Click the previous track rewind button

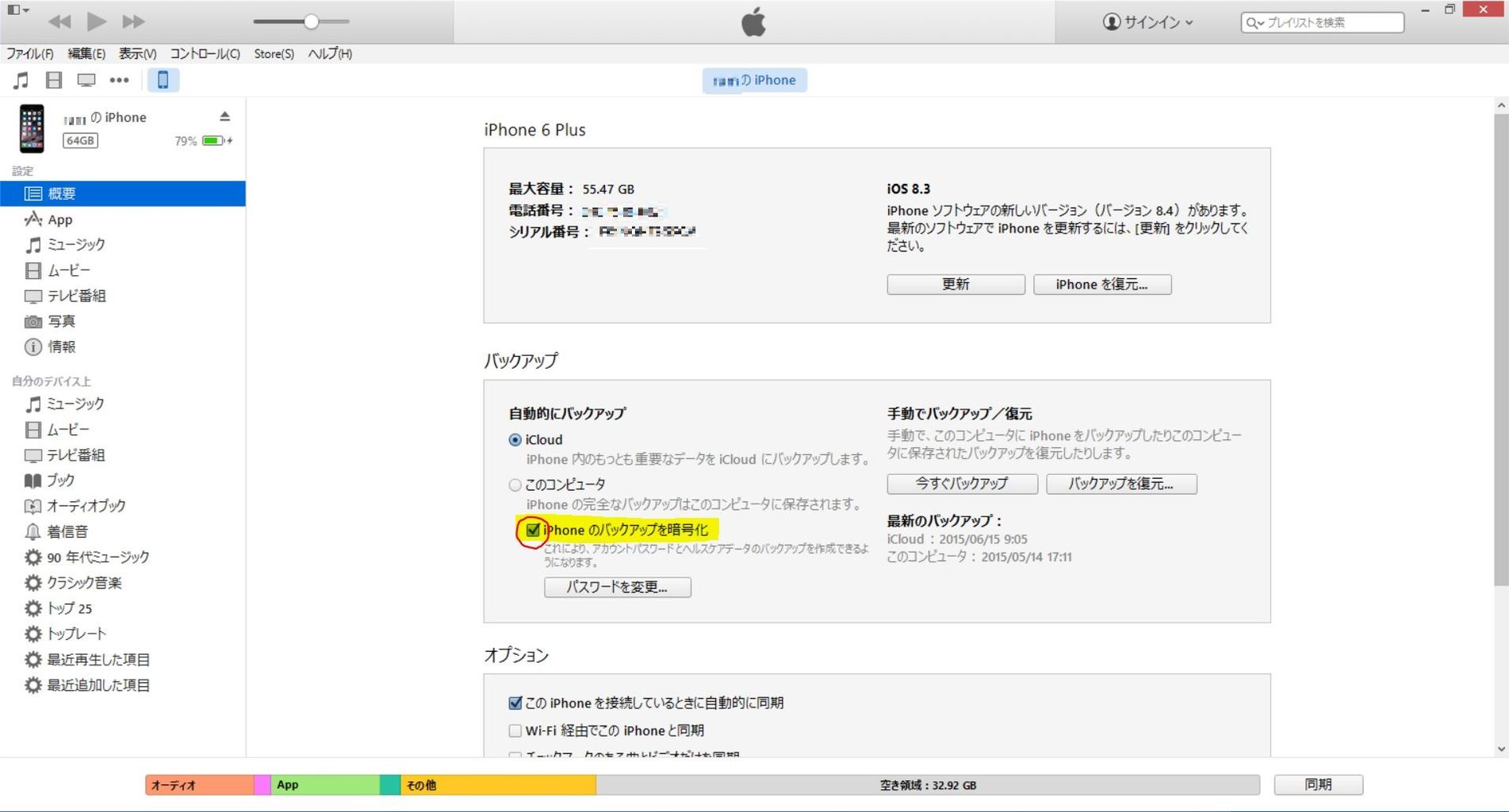click(x=59, y=21)
